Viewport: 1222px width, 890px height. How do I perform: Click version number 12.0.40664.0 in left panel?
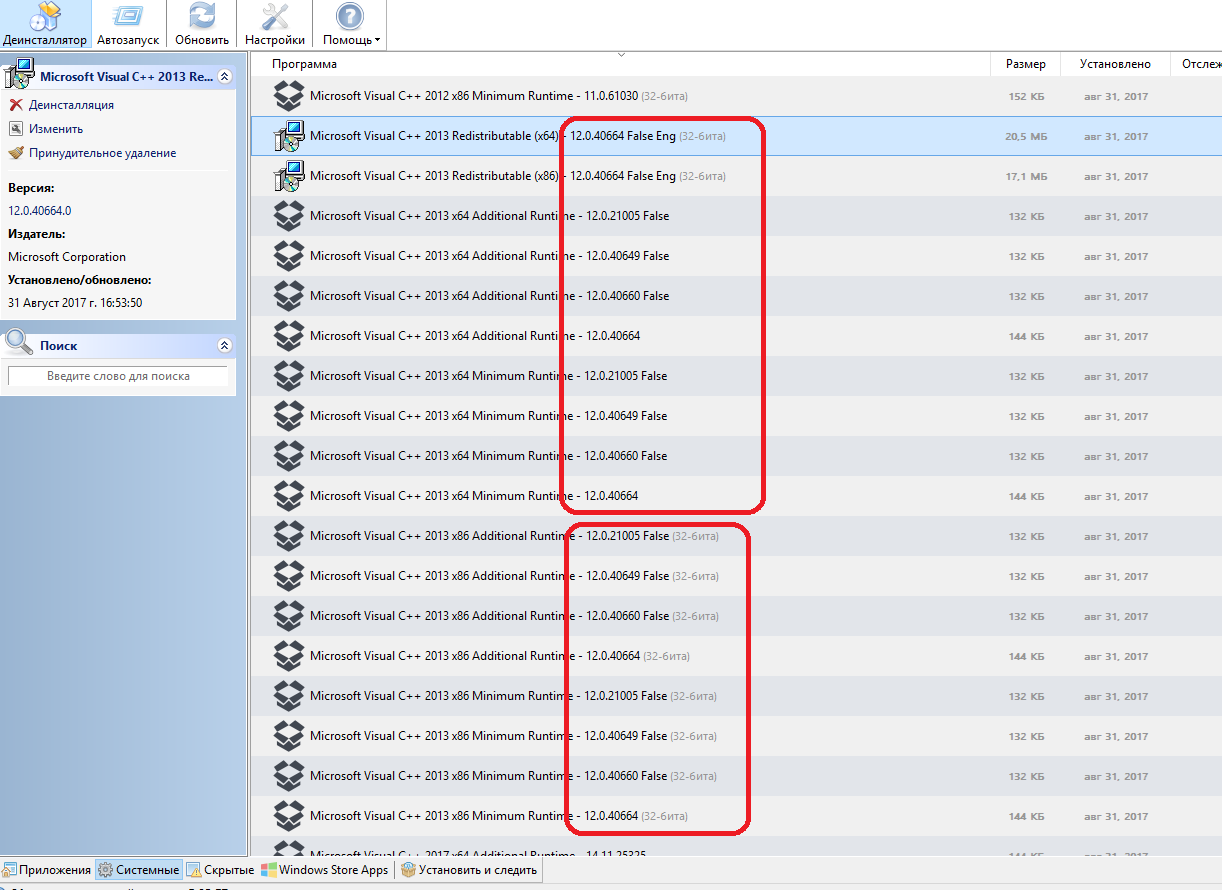tap(40, 211)
